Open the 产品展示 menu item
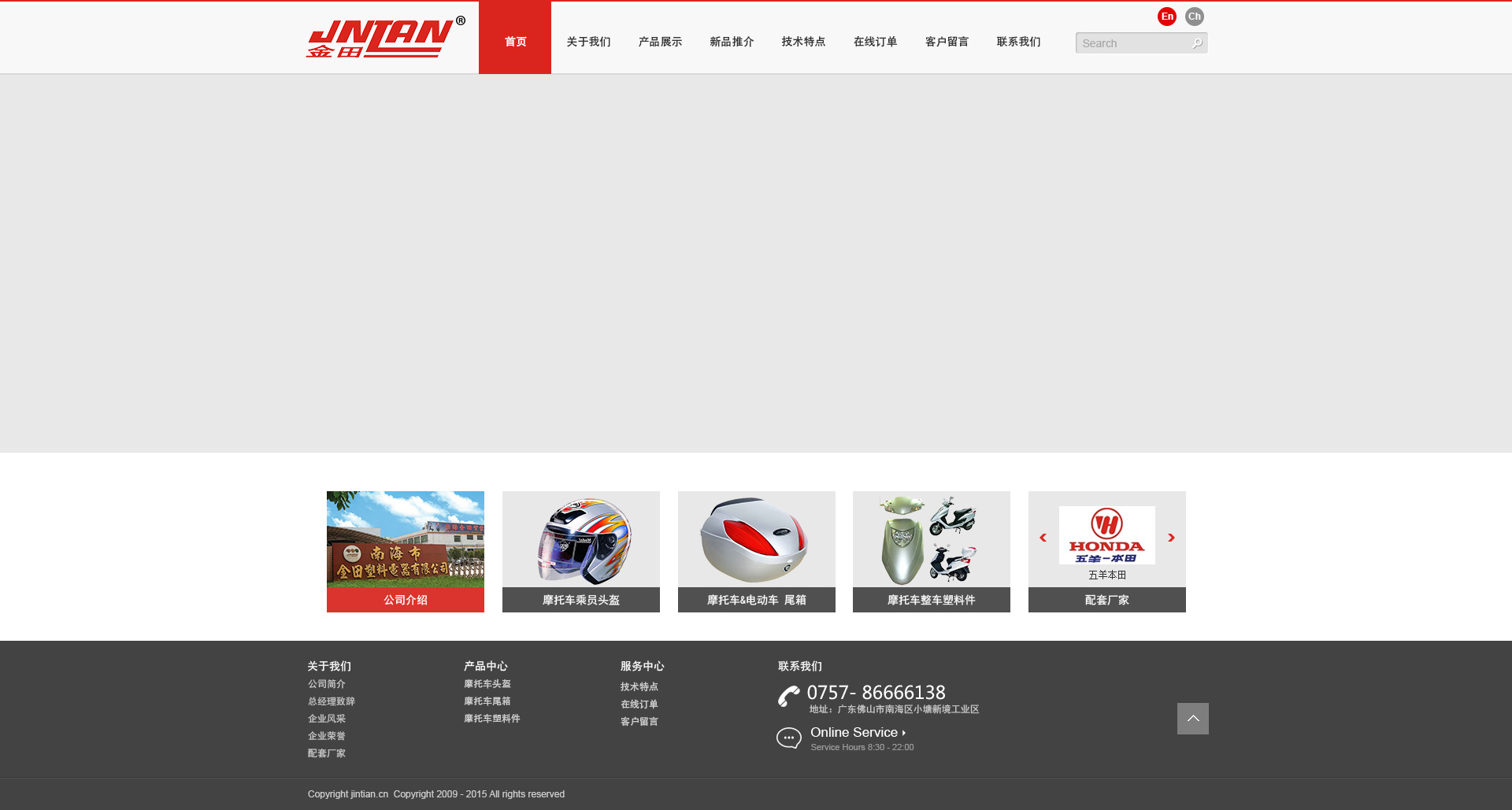Viewport: 1512px width, 810px height. coord(660,42)
